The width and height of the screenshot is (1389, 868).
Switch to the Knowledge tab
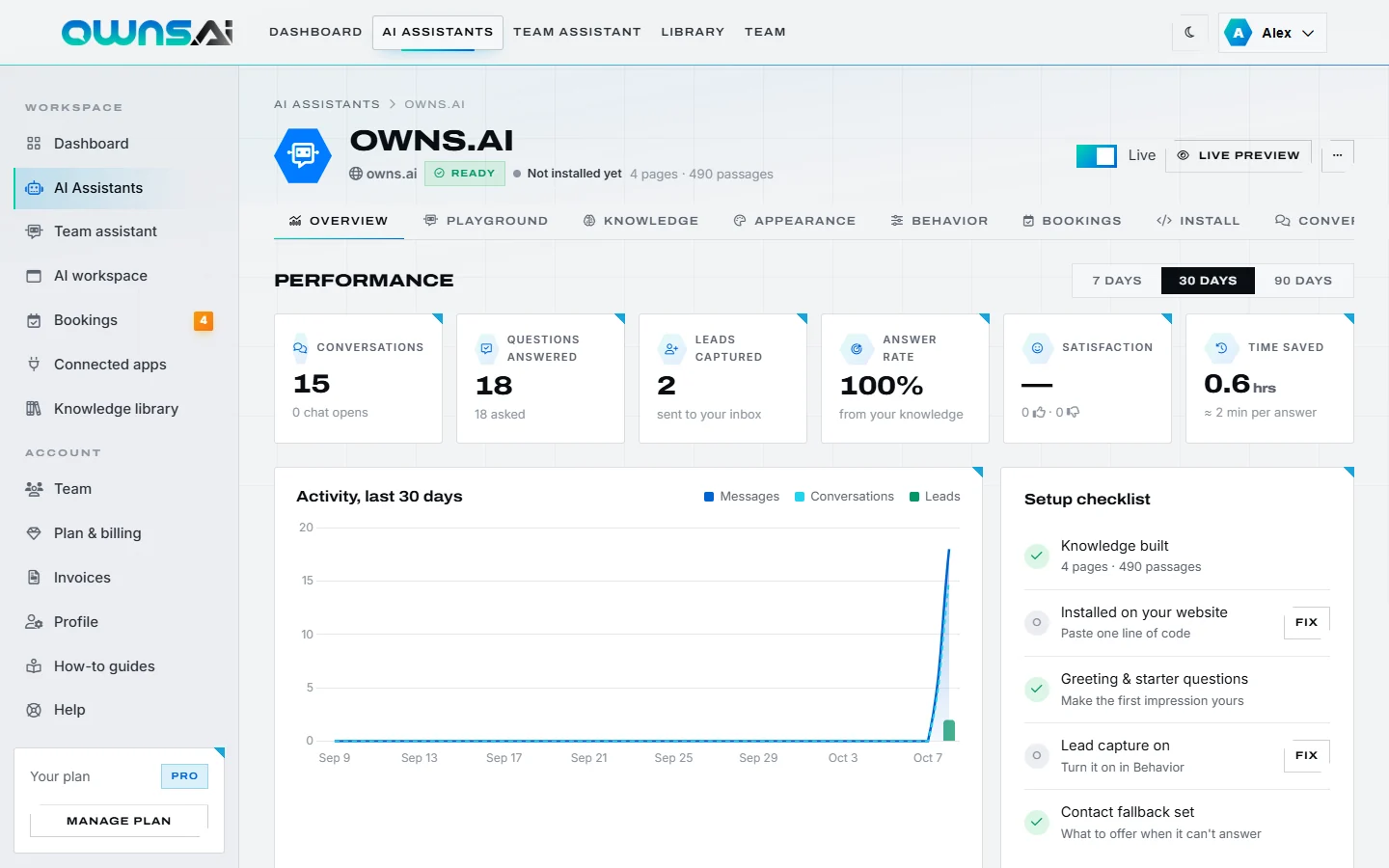pyautogui.click(x=640, y=221)
